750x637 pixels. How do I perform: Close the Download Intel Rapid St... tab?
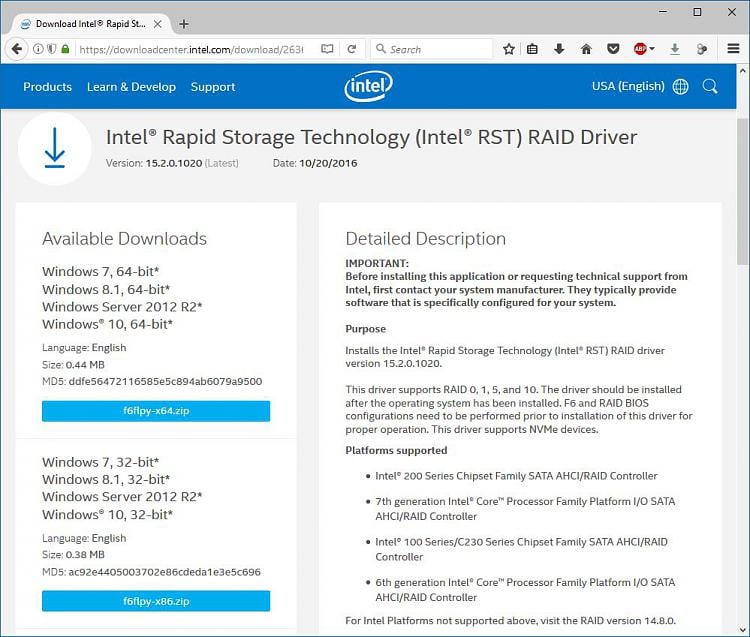[157, 24]
